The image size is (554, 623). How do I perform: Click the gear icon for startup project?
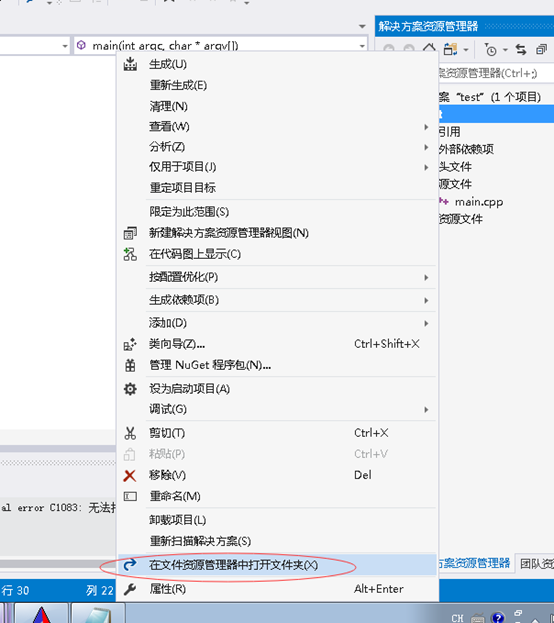coord(130,389)
